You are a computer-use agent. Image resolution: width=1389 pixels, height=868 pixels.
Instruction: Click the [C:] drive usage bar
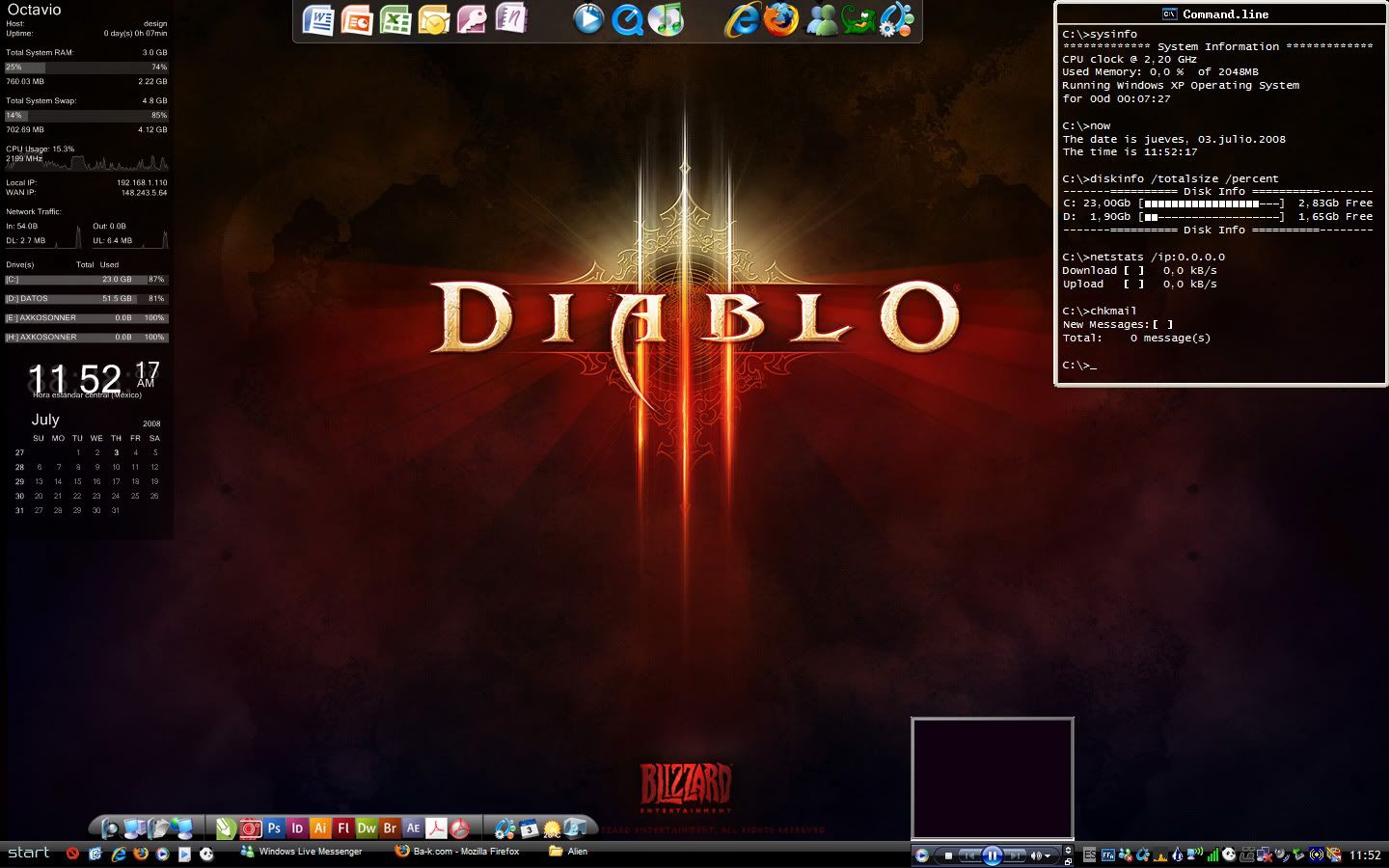pos(86,280)
